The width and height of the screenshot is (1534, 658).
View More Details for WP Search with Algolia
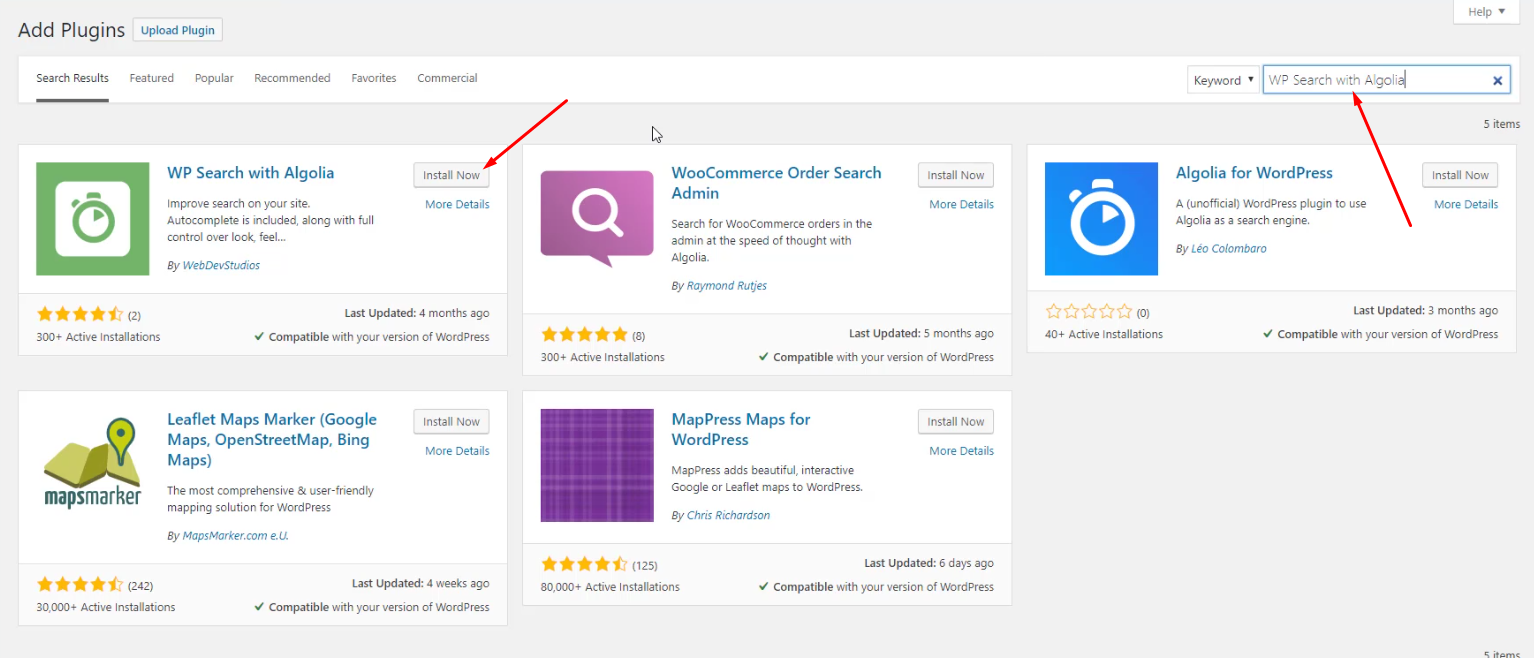point(457,204)
